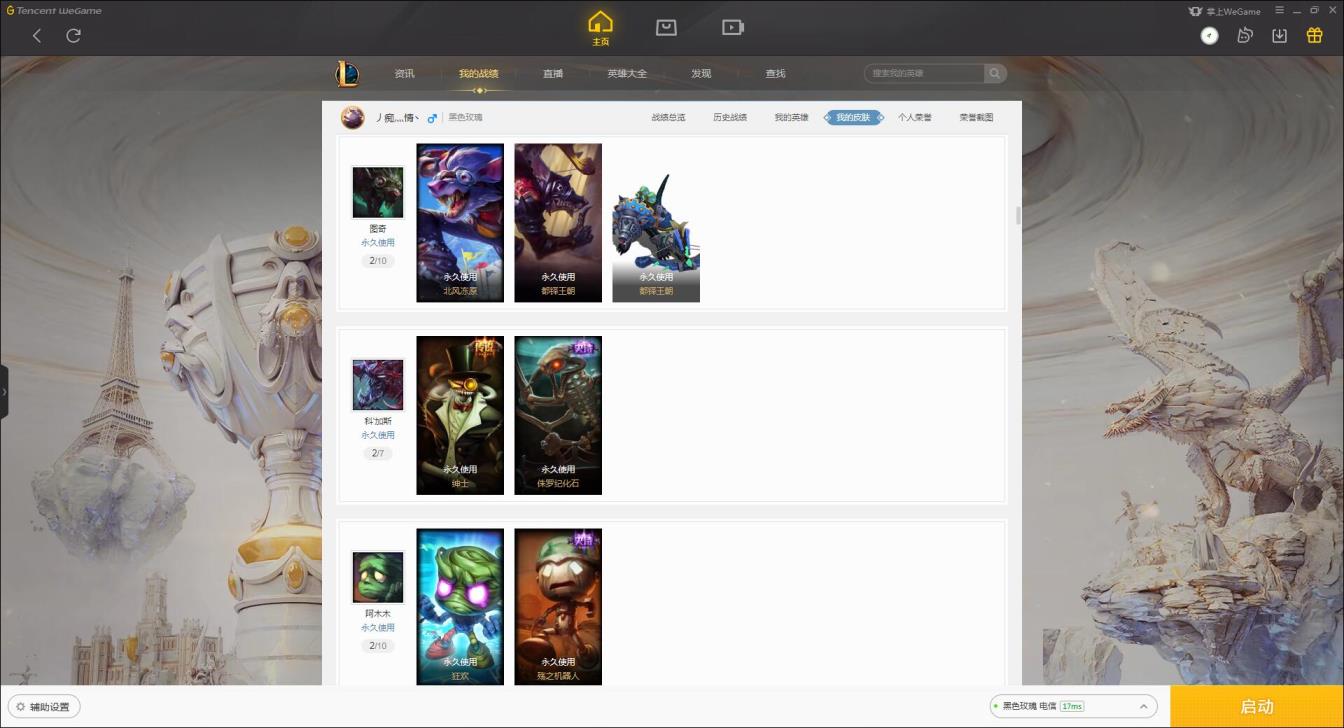The height and width of the screenshot is (728, 1344).
Task: Click the 图奇 champion portrait
Action: pos(378,192)
